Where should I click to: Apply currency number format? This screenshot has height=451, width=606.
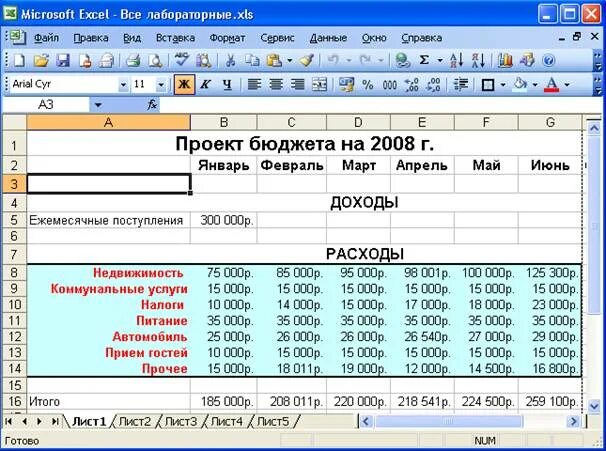pos(346,84)
